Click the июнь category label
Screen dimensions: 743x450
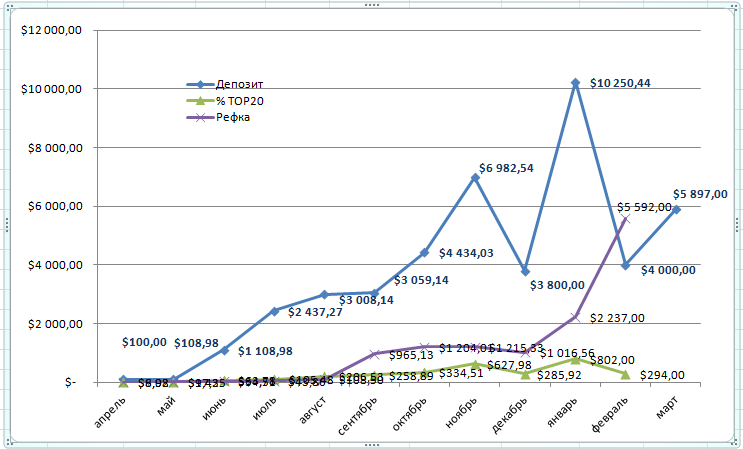click(215, 408)
